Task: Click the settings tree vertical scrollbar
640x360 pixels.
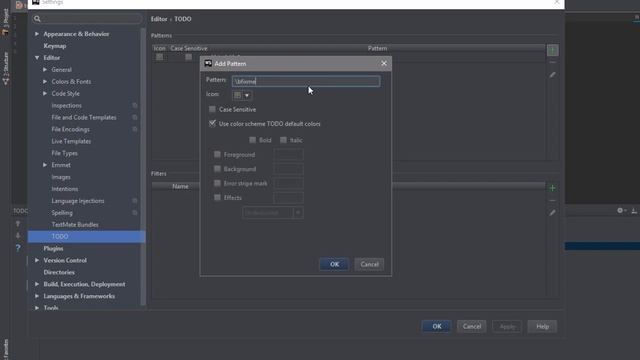Action: coord(143,167)
